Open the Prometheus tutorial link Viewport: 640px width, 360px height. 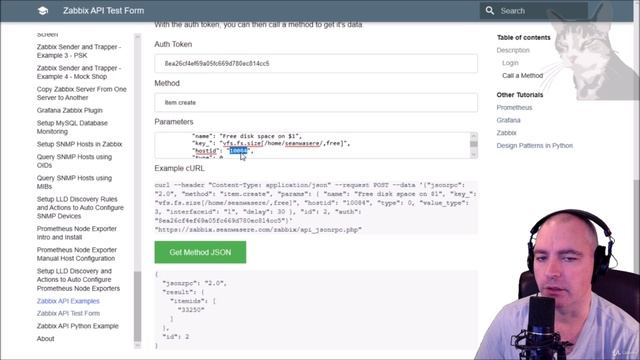click(514, 108)
